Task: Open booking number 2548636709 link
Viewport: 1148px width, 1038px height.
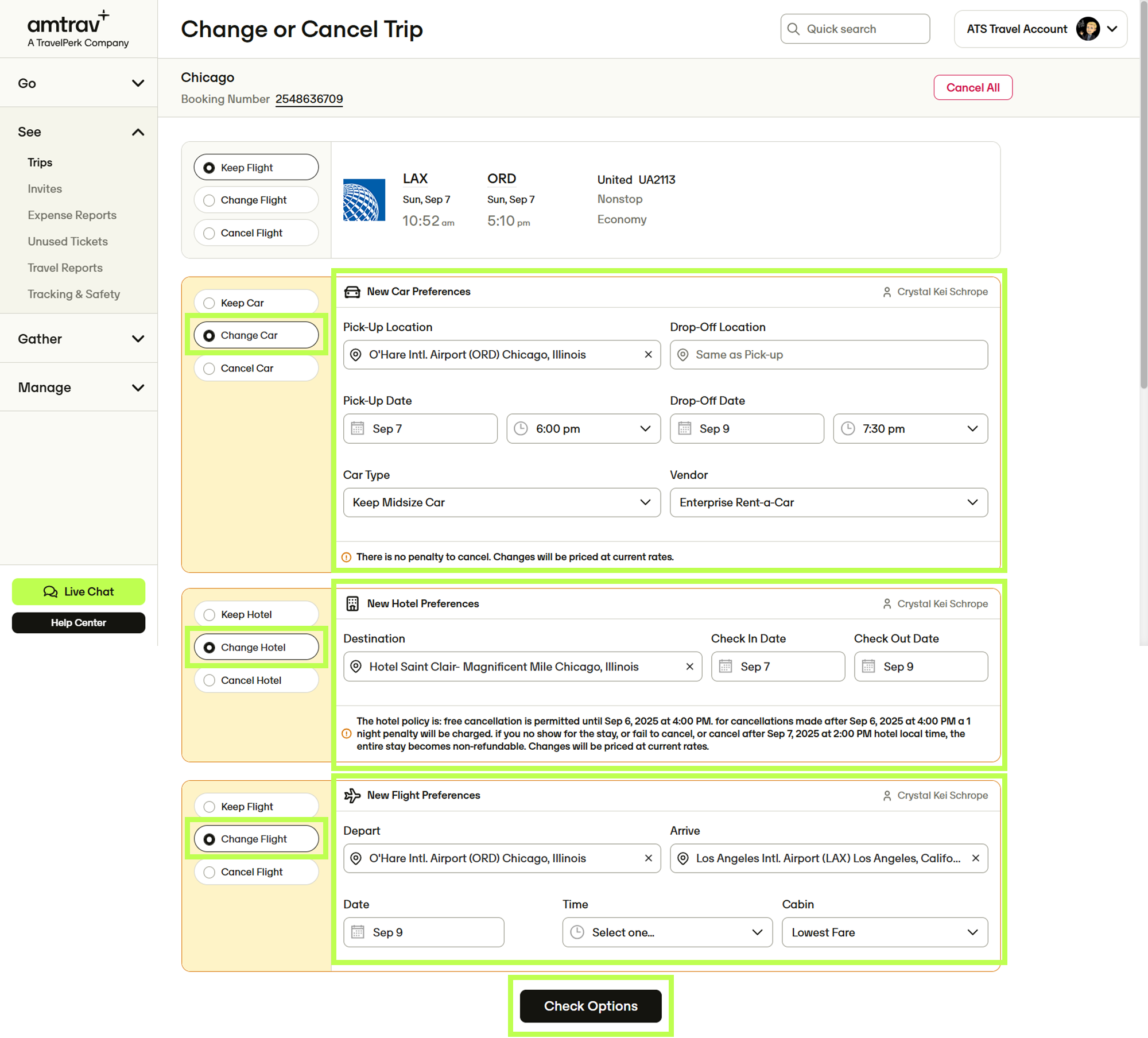Action: pyautogui.click(x=309, y=99)
